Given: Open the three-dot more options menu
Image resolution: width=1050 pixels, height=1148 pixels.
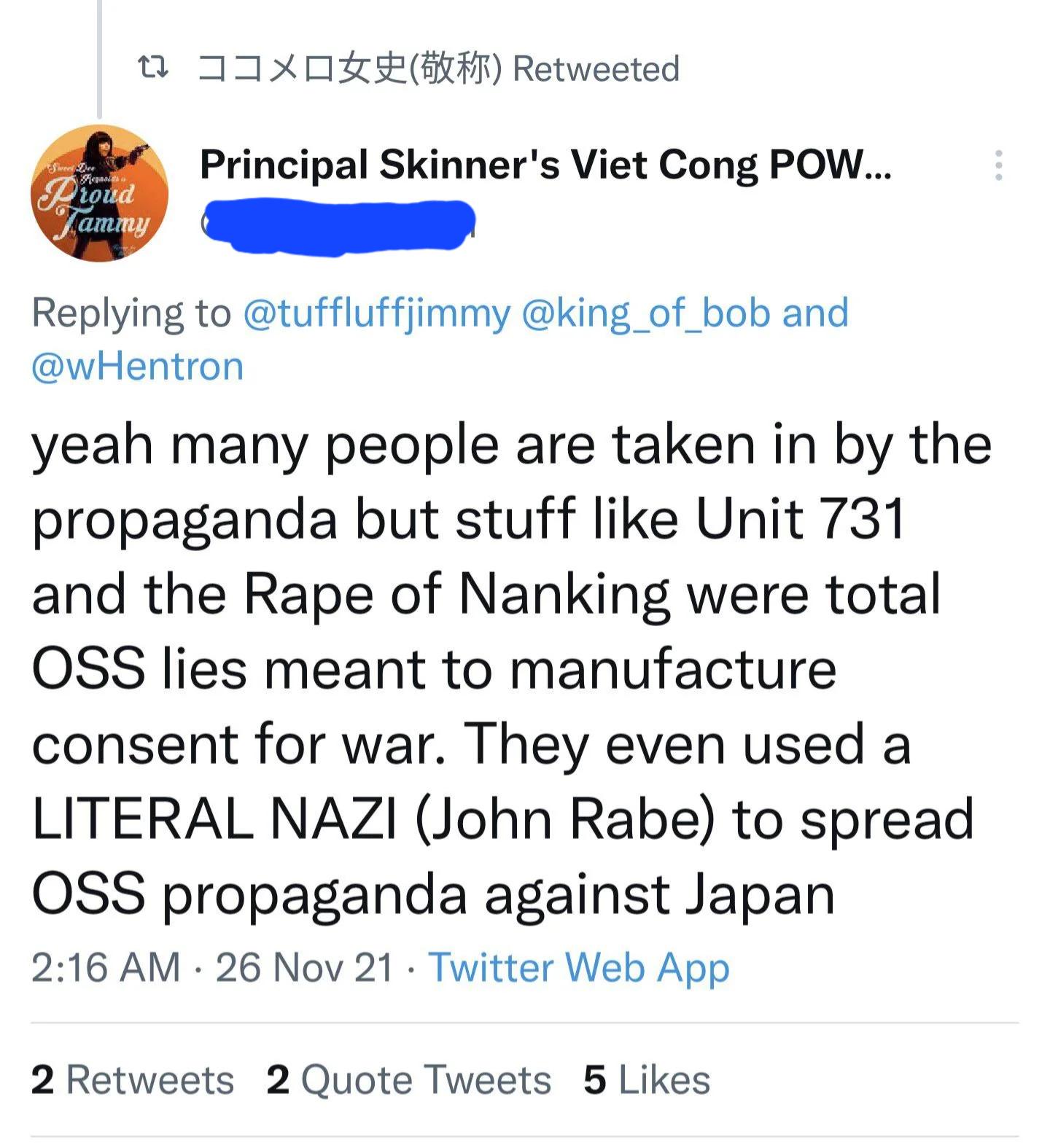Looking at the screenshot, I should pos(998,165).
